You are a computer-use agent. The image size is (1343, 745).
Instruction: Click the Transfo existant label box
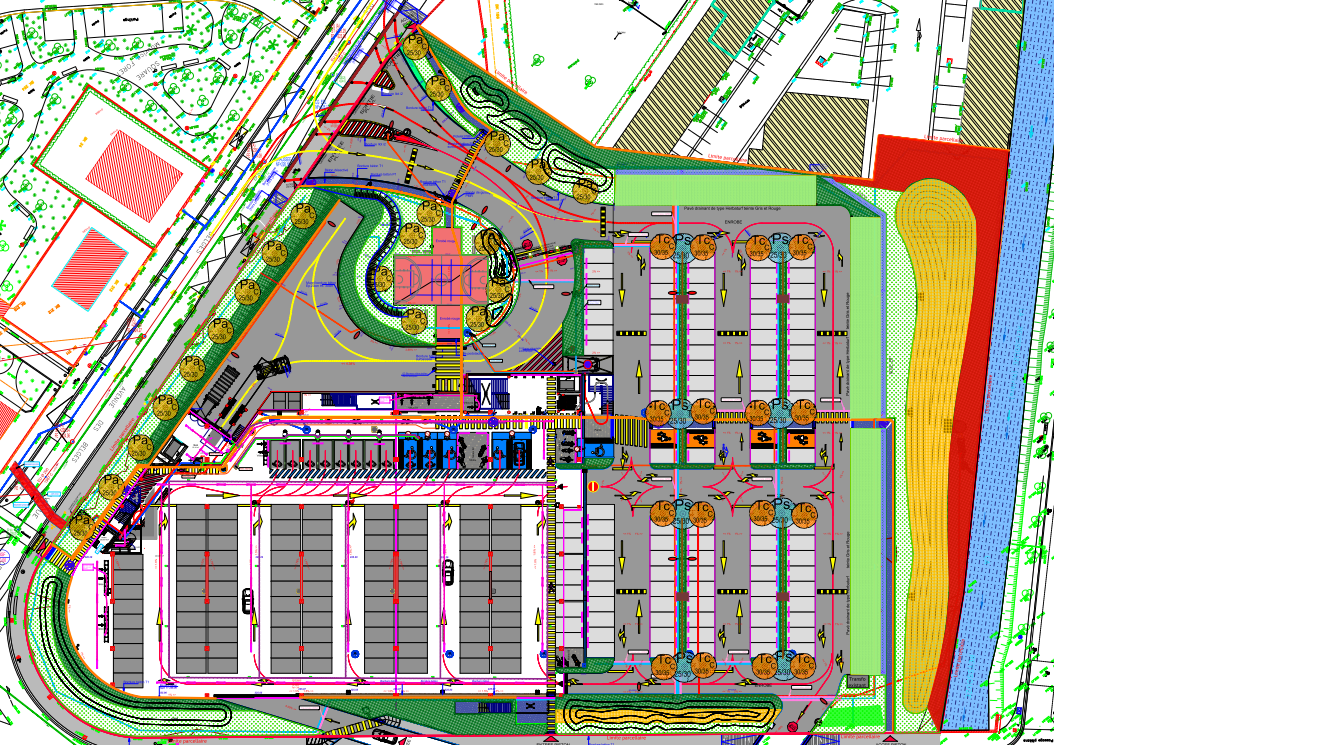coord(858,681)
